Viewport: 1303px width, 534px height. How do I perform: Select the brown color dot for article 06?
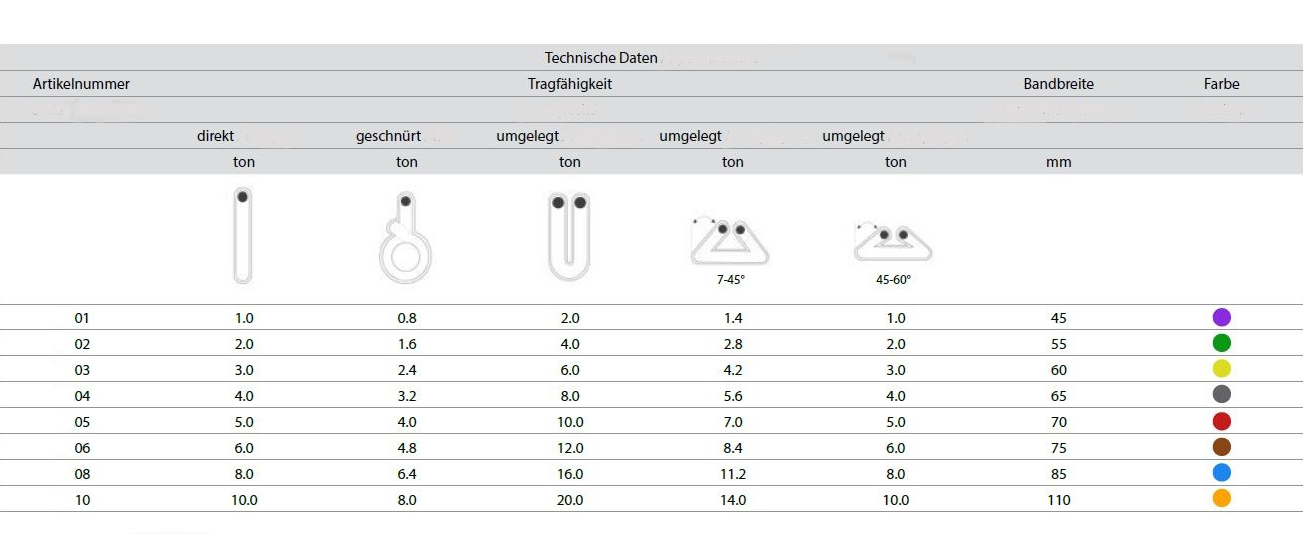tap(1221, 448)
